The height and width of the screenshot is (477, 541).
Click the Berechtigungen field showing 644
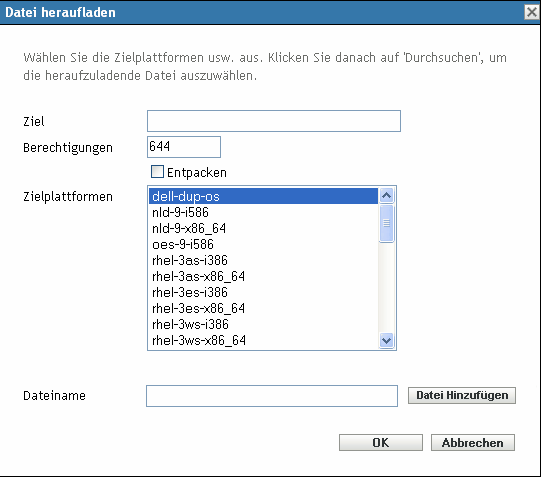[184, 147]
